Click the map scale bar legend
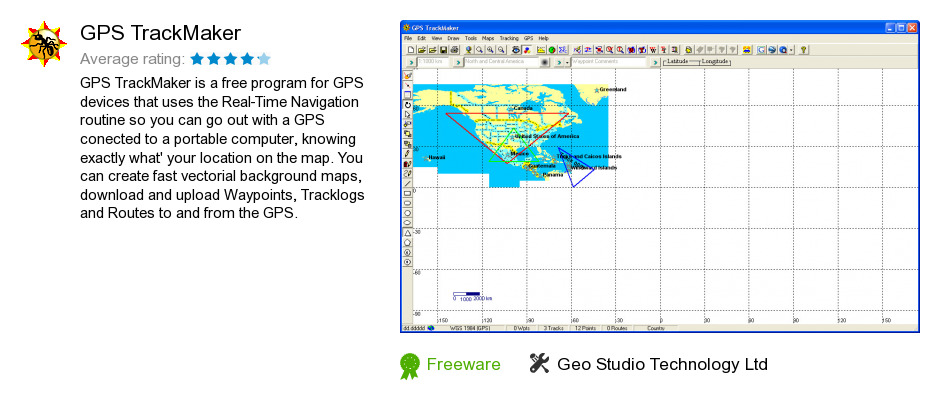This screenshot has height=410, width=940. tap(472, 296)
